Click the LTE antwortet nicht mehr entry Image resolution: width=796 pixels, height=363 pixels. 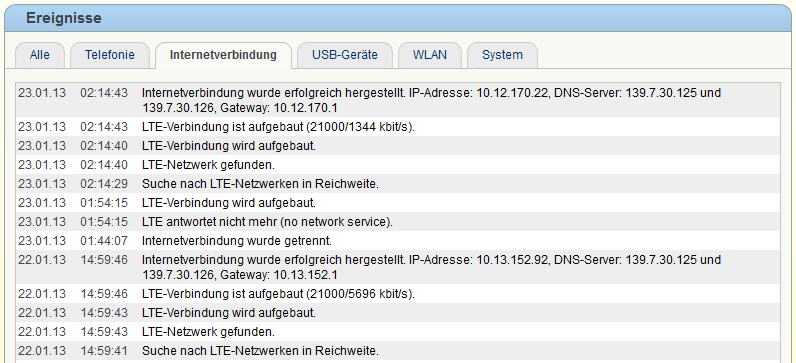[x=398, y=222]
